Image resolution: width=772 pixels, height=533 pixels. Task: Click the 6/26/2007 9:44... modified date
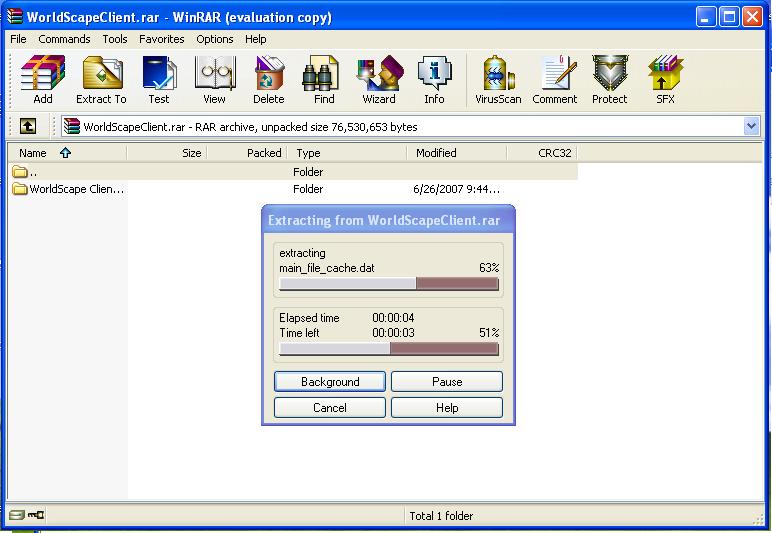coord(456,189)
